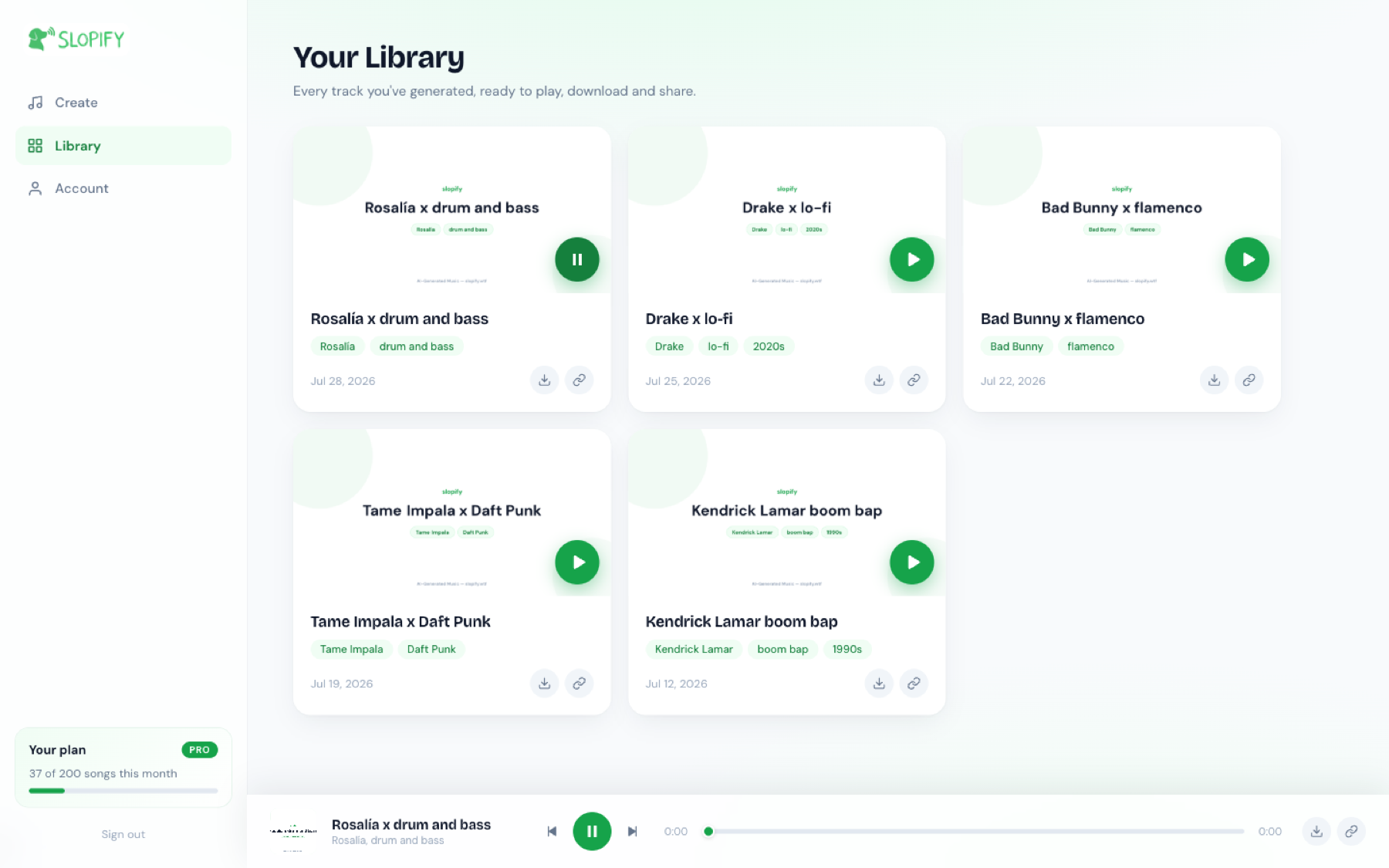
Task: Play Drake x lo-fi track
Action: (912, 259)
